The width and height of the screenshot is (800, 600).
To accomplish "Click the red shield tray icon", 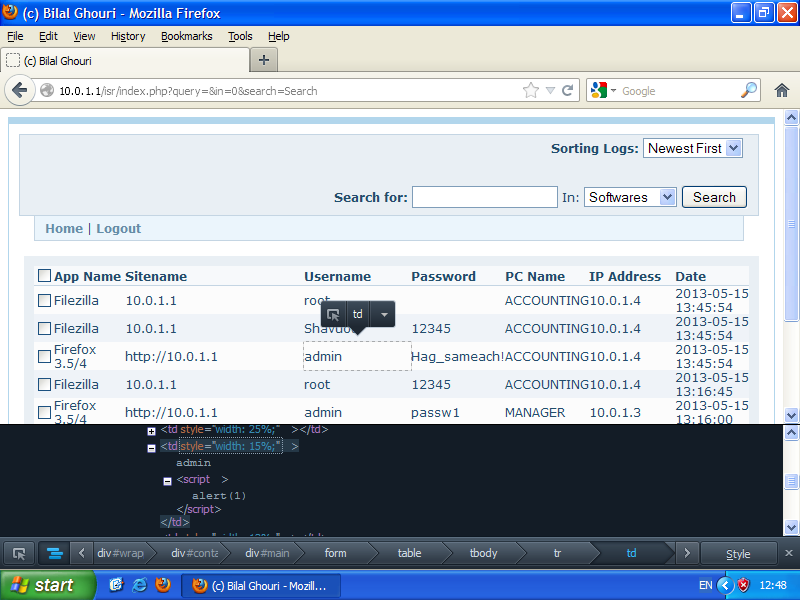I will (743, 585).
